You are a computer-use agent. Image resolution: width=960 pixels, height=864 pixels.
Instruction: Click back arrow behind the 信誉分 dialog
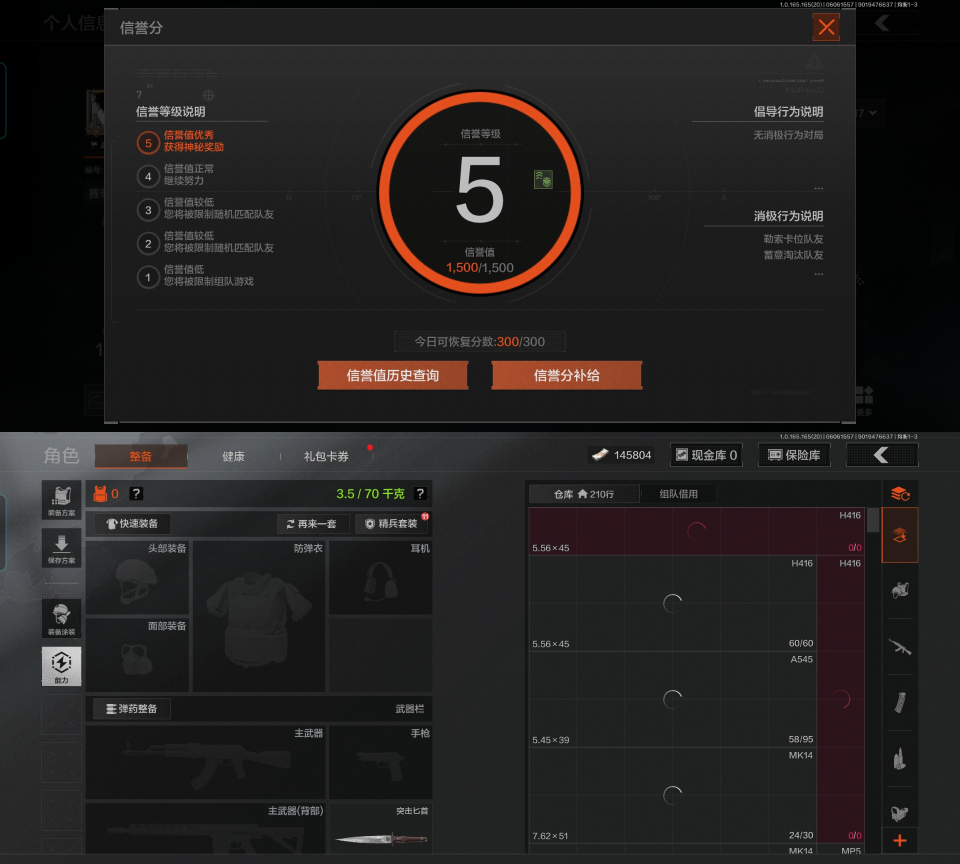coord(882,23)
